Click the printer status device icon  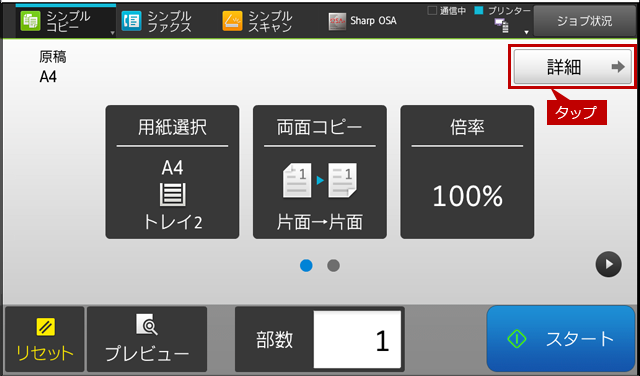502,26
